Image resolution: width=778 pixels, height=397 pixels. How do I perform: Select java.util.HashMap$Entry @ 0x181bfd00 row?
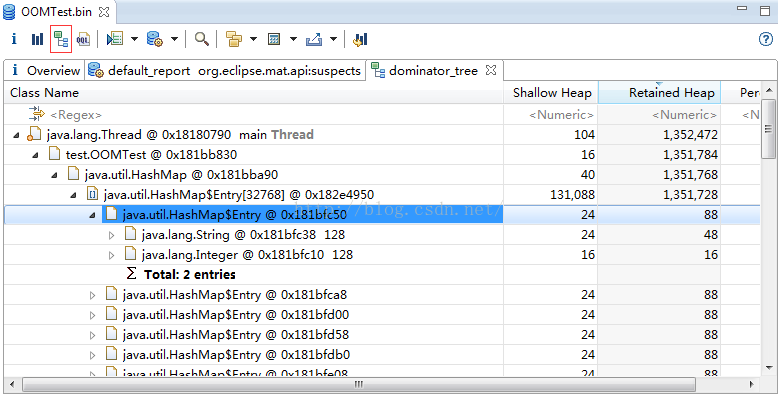(382, 315)
